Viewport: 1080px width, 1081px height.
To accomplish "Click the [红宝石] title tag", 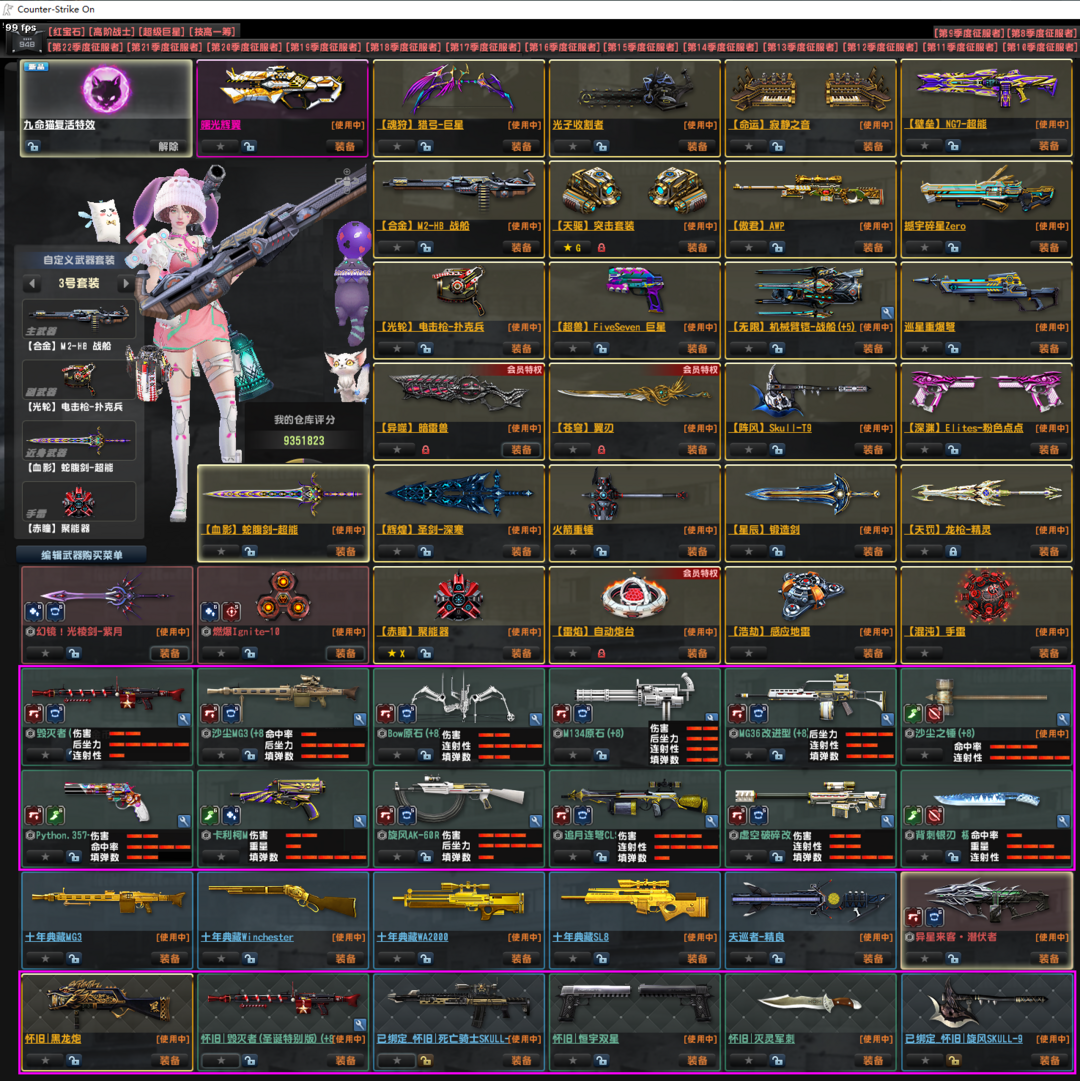I will [x=66, y=32].
